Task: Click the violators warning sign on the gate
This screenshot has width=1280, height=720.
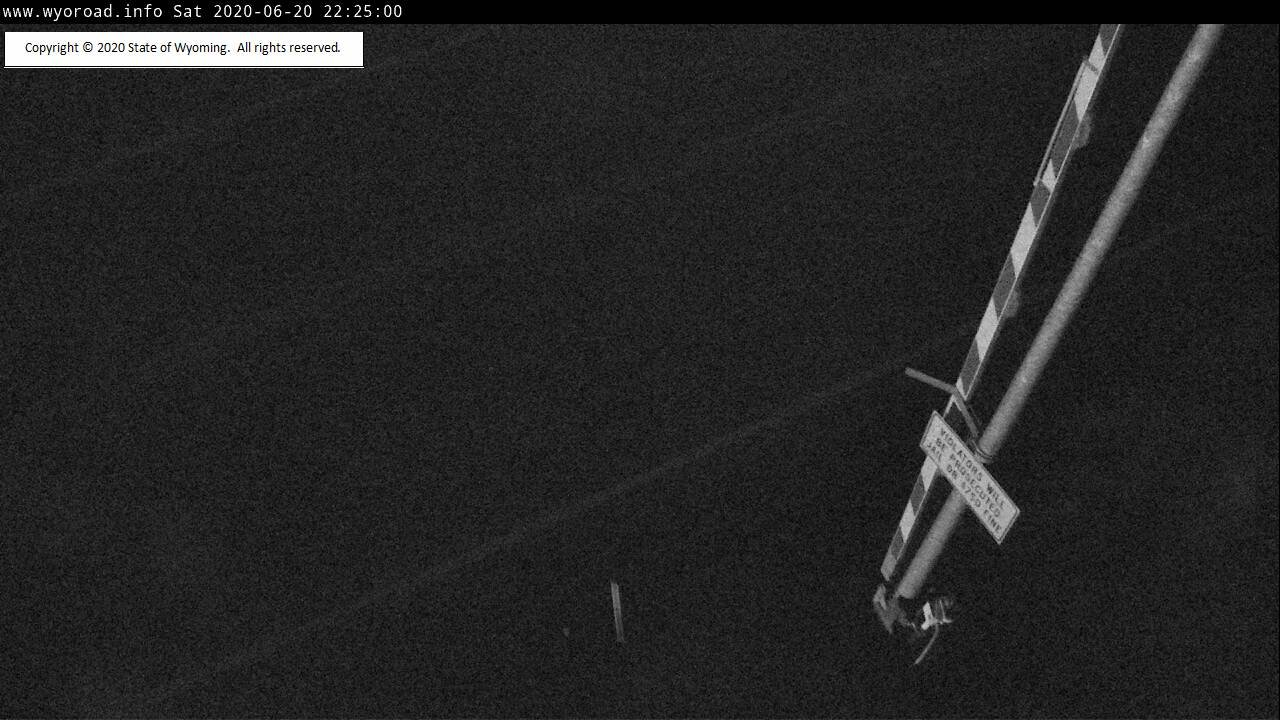Action: 969,477
